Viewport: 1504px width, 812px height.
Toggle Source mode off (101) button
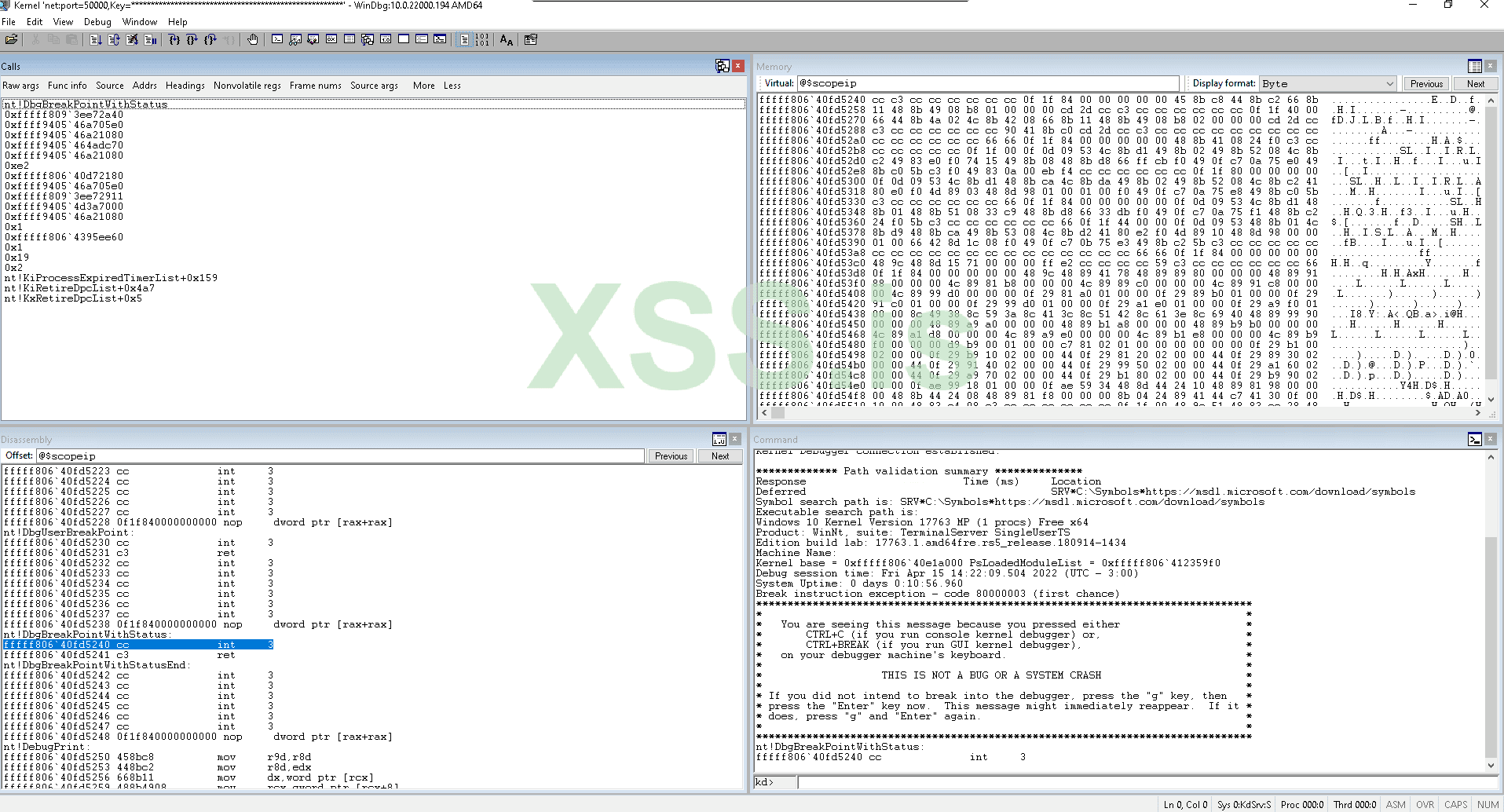point(482,39)
